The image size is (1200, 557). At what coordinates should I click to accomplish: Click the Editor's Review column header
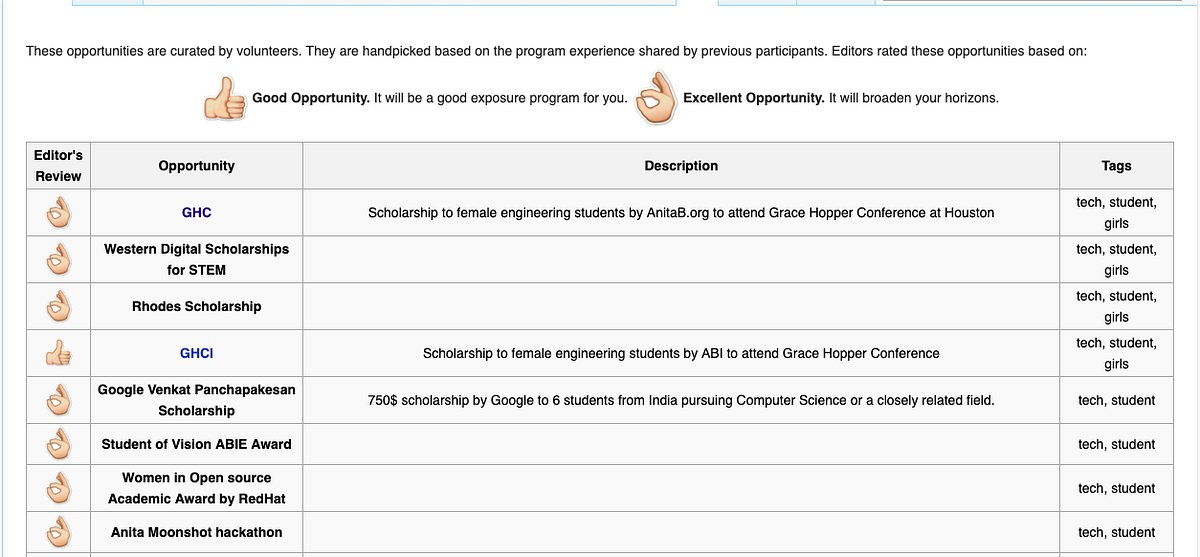click(59, 166)
